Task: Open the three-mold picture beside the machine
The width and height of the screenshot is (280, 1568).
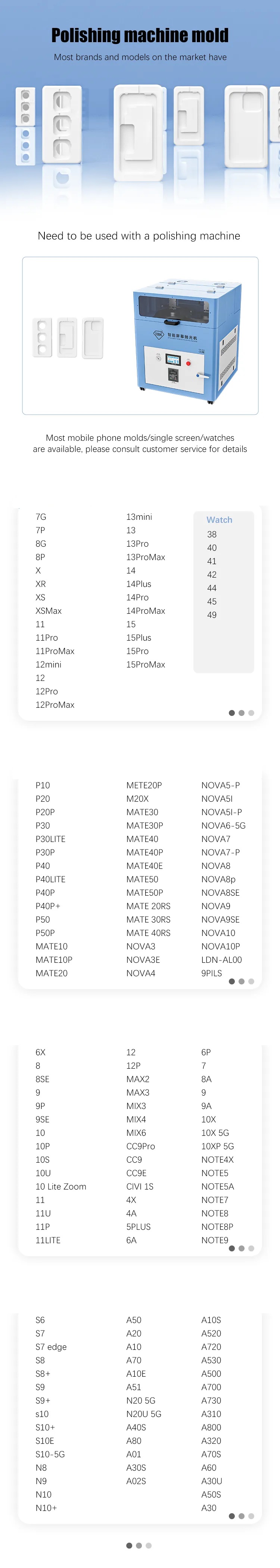Action: [68, 337]
